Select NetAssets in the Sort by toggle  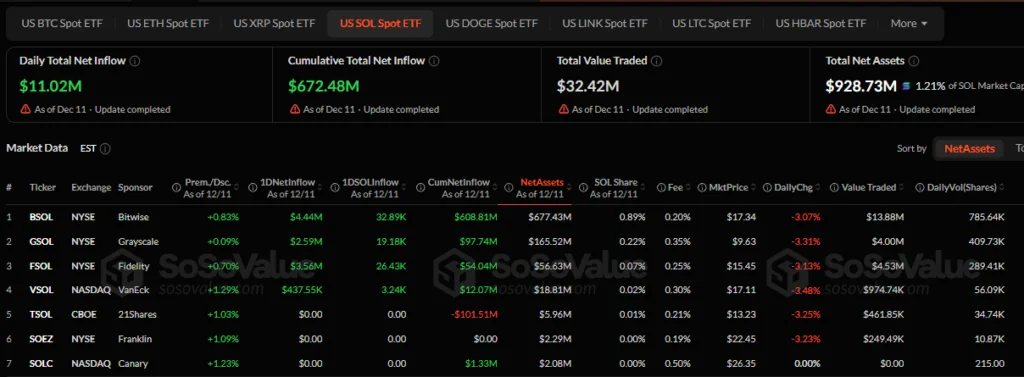(969, 149)
